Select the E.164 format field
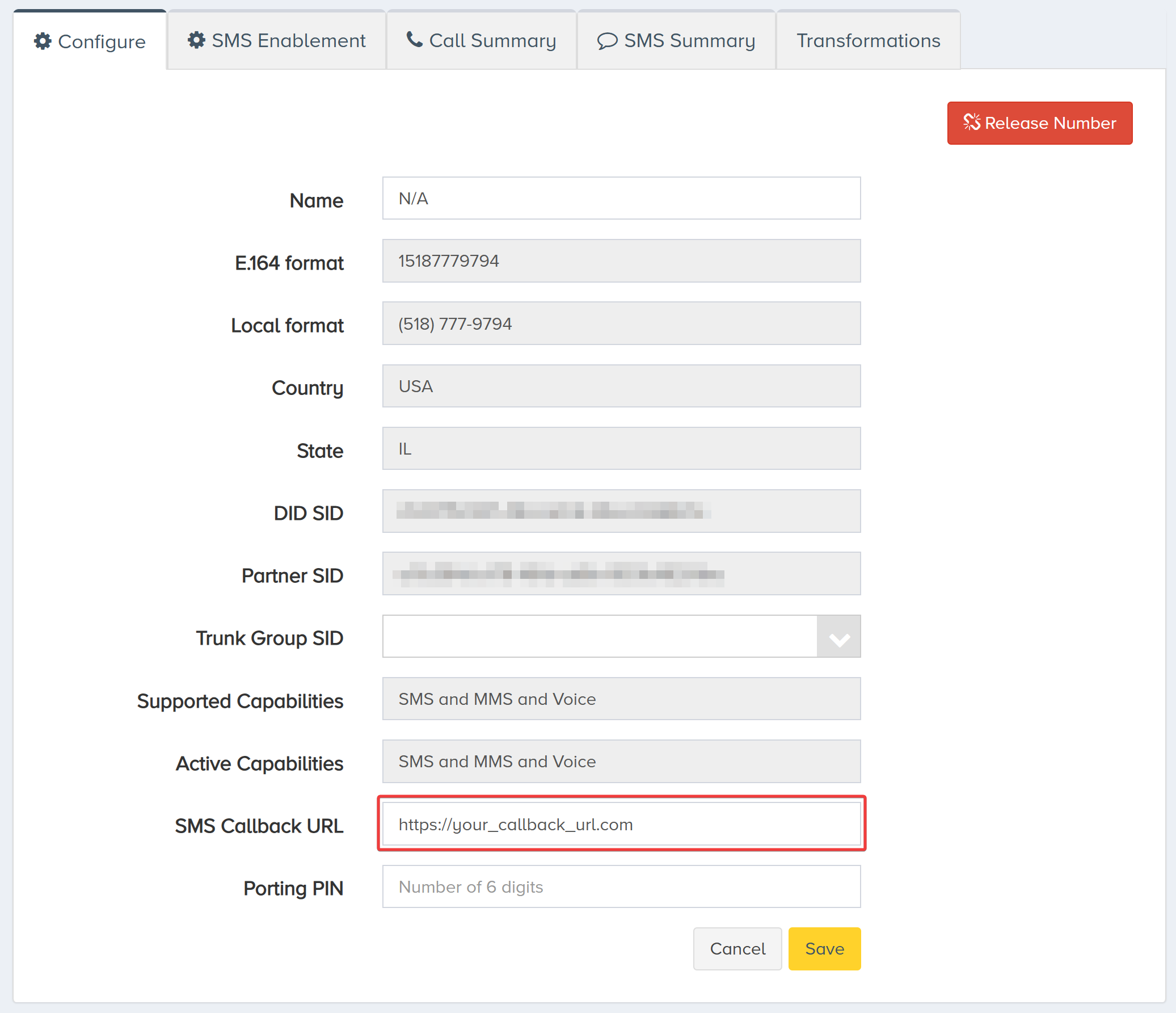Viewport: 1176px width, 1013px height. click(x=621, y=260)
